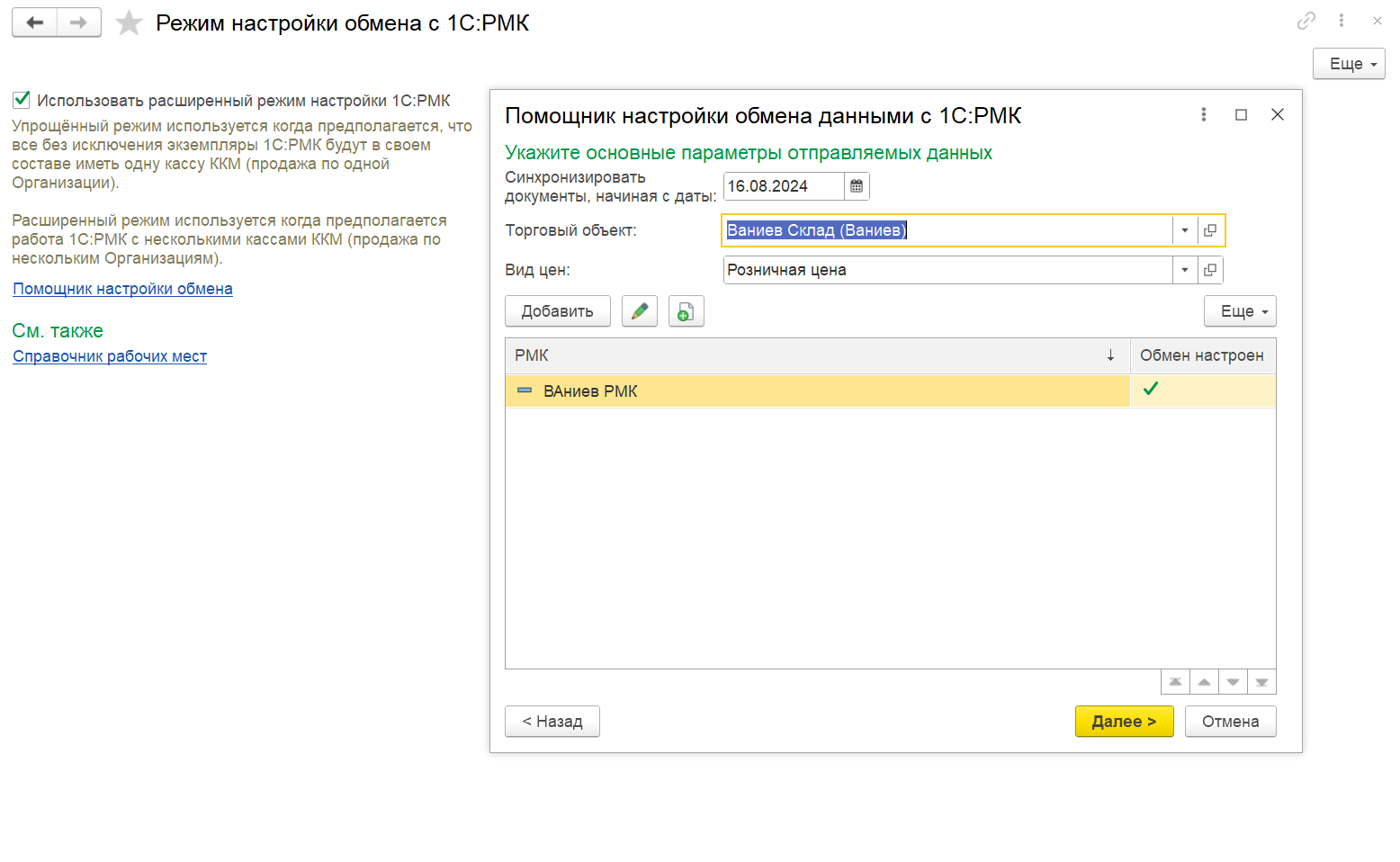Expand Вид цен dropdown list

click(1185, 270)
